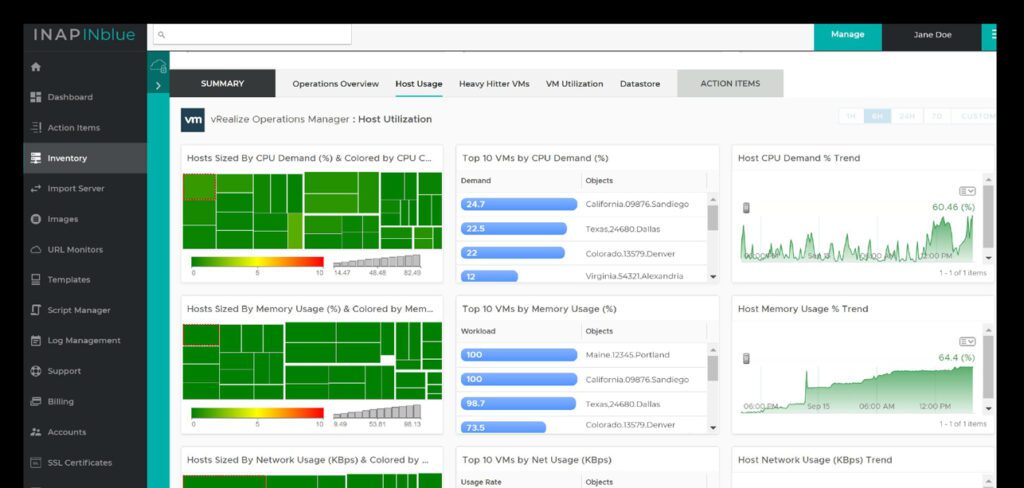Click the 60.46 (%) CPU trend value
This screenshot has width=1024, height=488.
coord(953,207)
